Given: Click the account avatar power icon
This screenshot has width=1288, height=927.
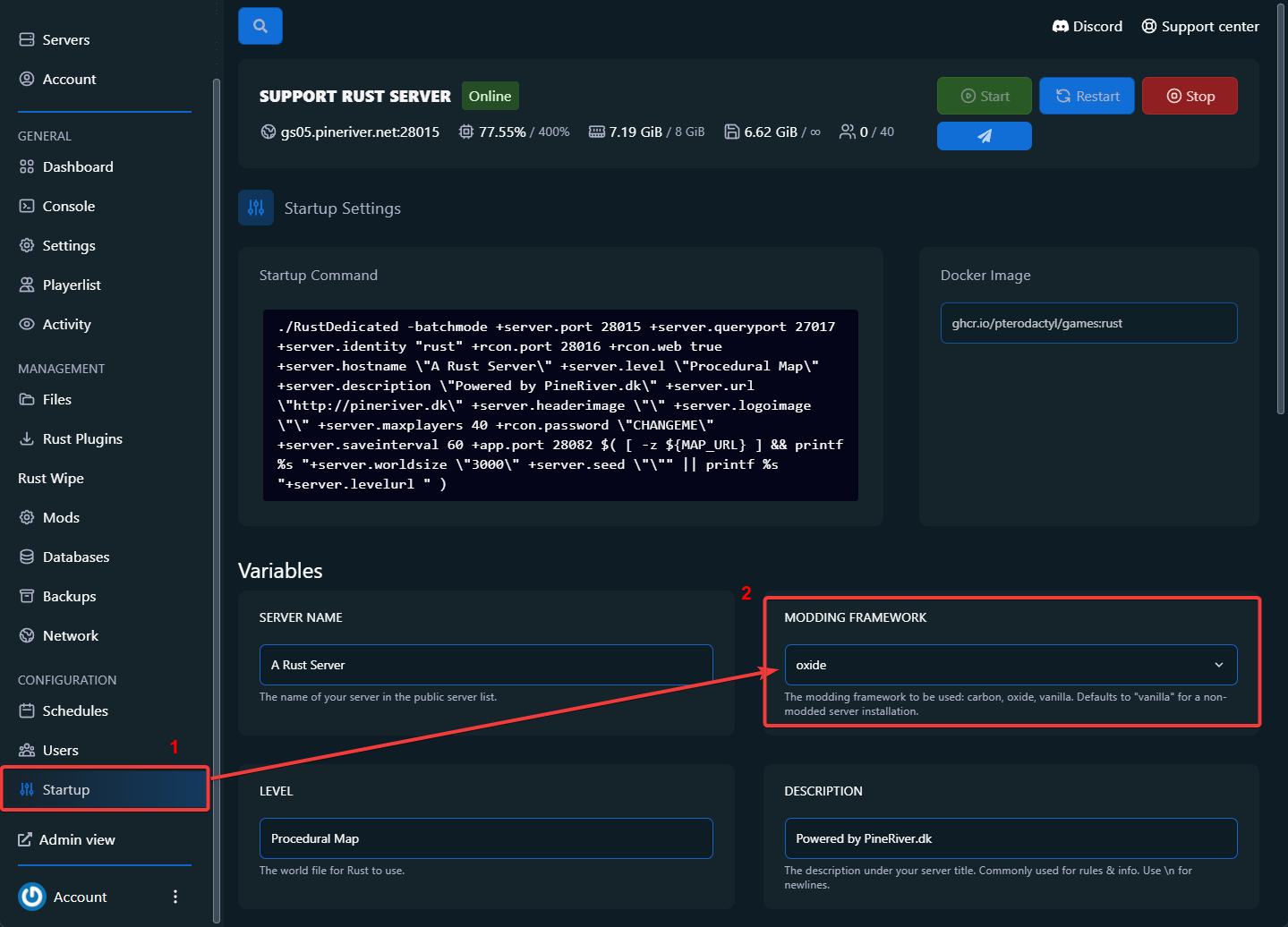Looking at the screenshot, I should [x=32, y=897].
